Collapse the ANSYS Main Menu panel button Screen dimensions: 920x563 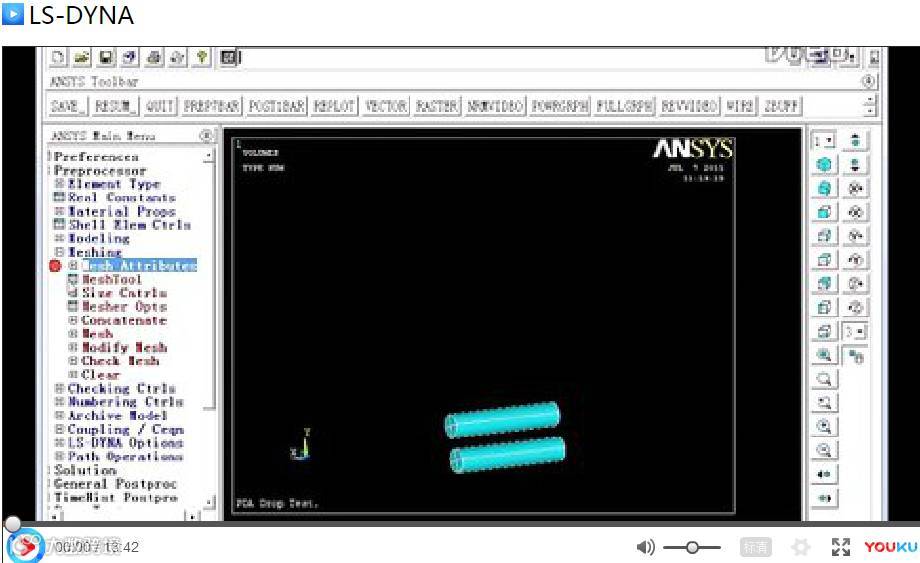pyautogui.click(x=205, y=135)
